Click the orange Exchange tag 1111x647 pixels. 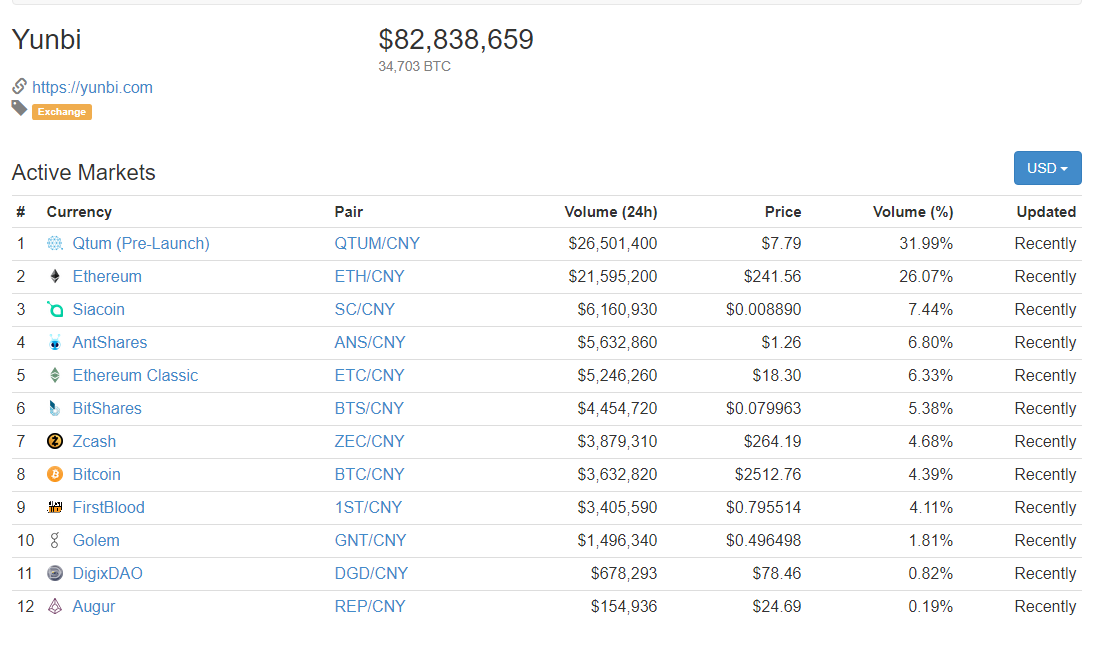(x=62, y=112)
